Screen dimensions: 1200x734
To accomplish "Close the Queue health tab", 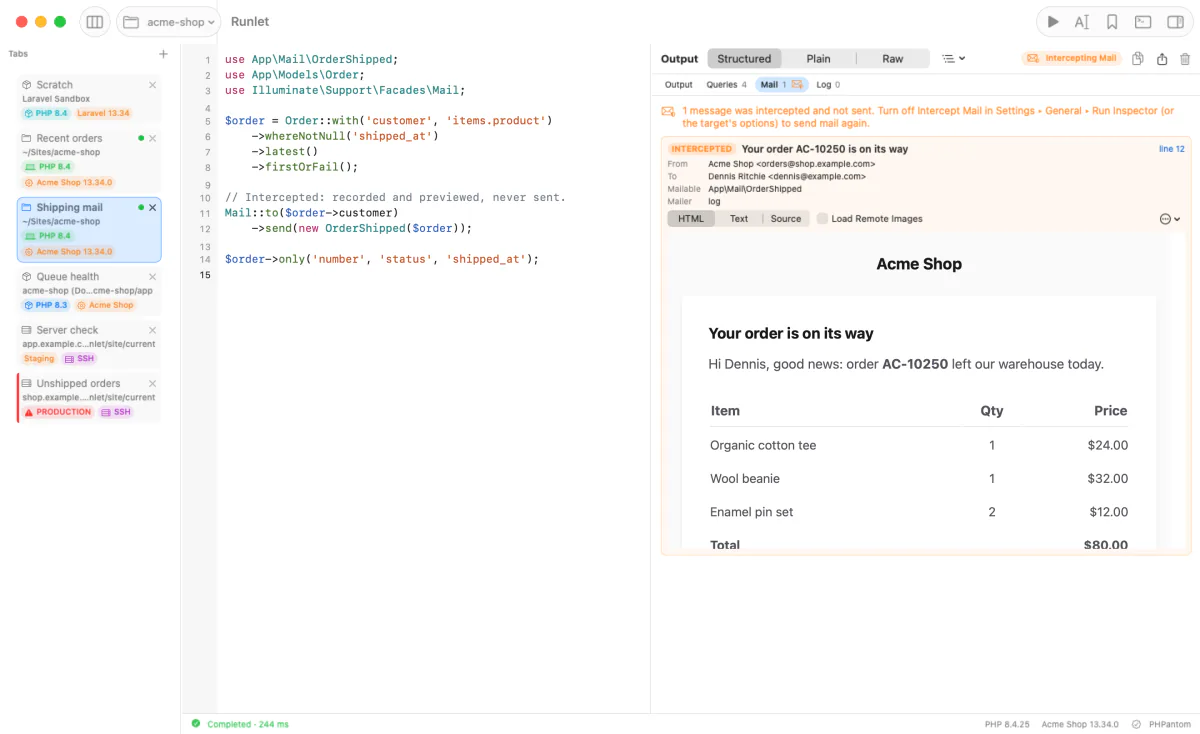I will (x=153, y=276).
